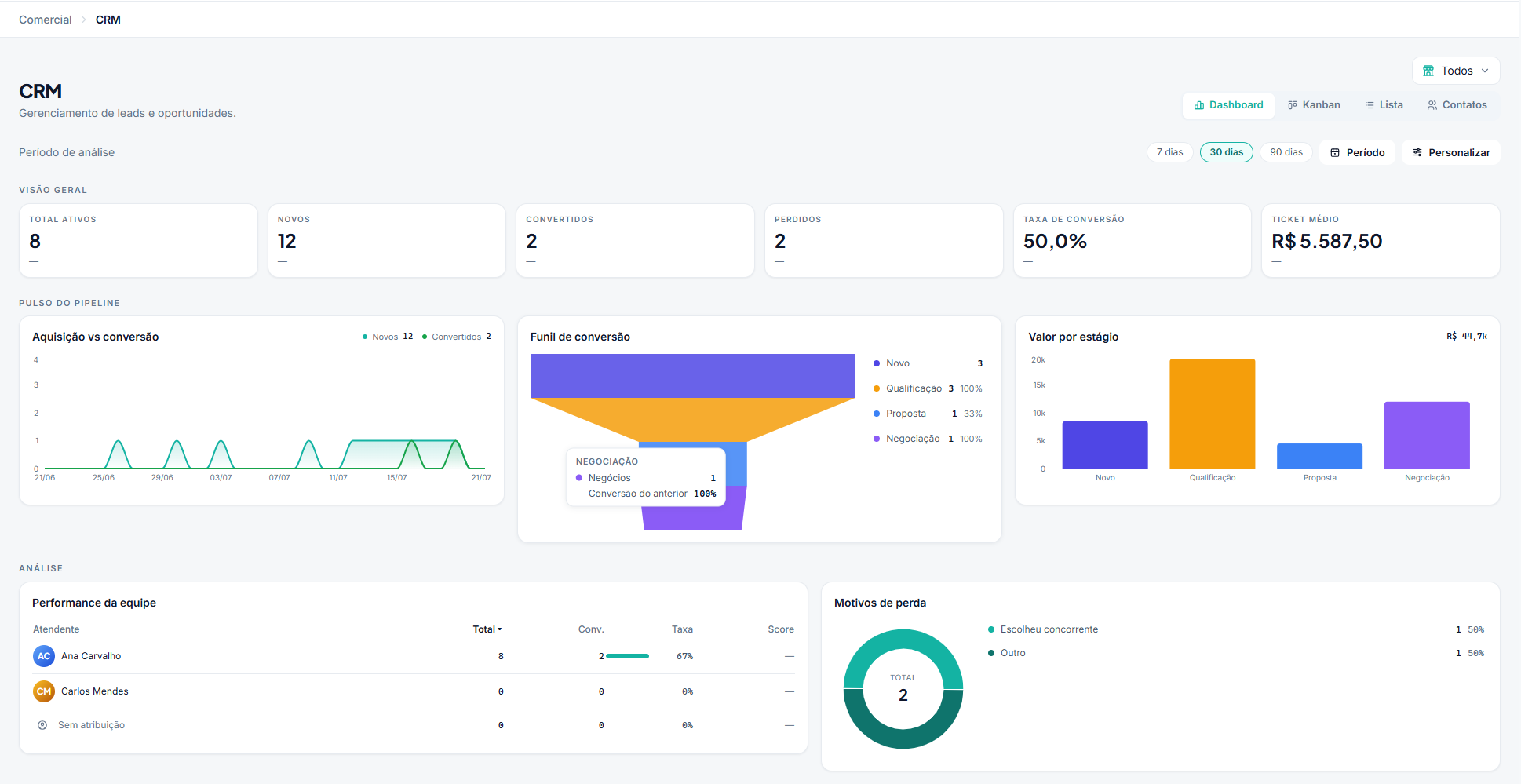
Task: Click Ana Carvalho's conversion progress bar
Action: tap(628, 656)
